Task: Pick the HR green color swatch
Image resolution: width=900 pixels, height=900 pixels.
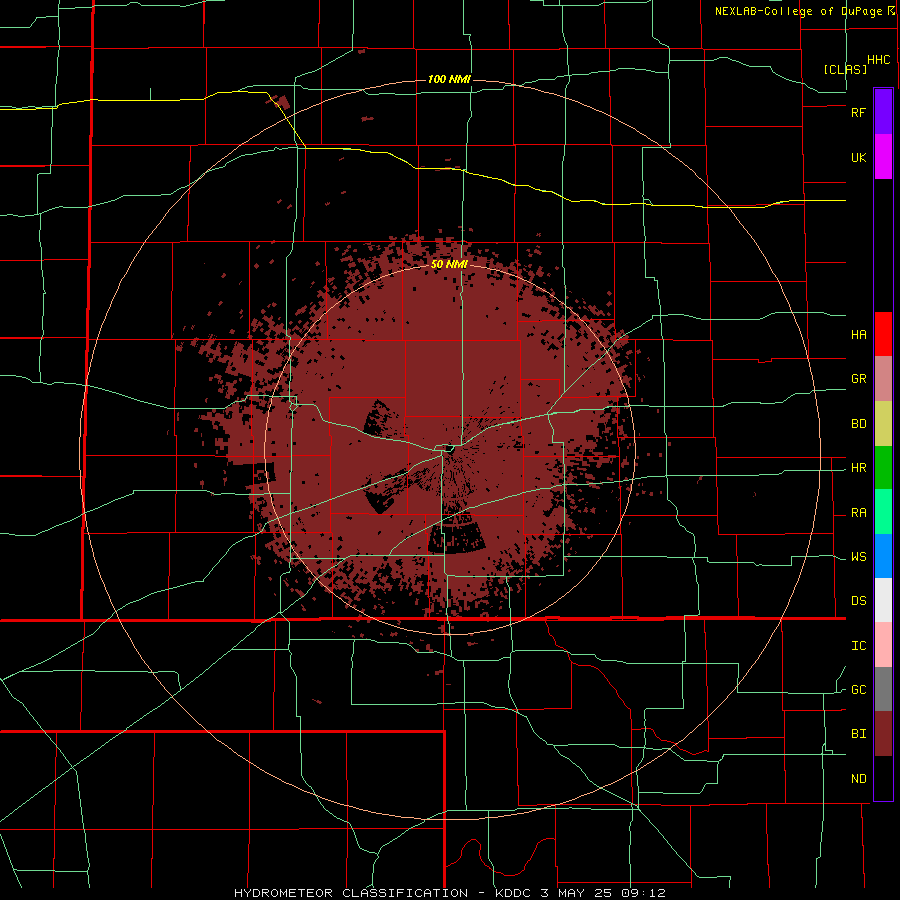Action: pos(883,468)
